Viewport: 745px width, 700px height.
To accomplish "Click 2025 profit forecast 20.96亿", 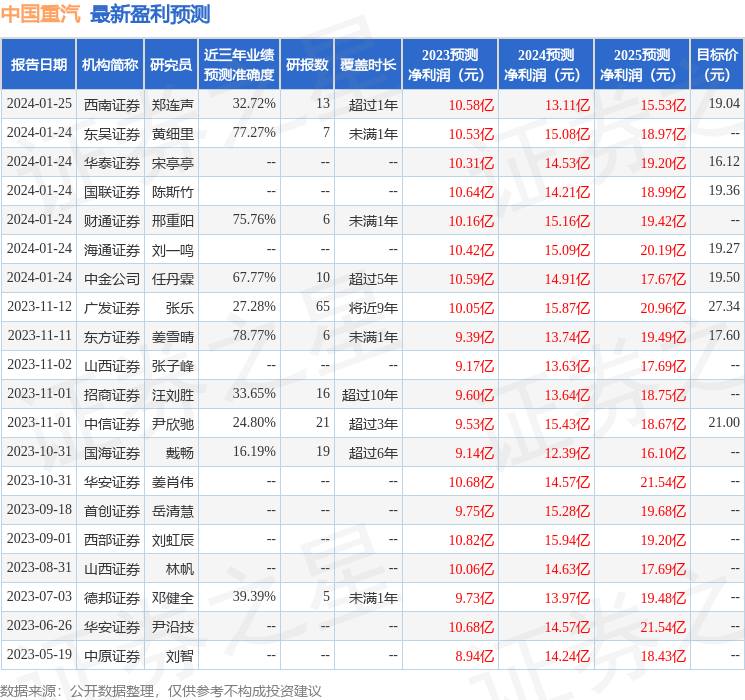I will click(x=663, y=308).
